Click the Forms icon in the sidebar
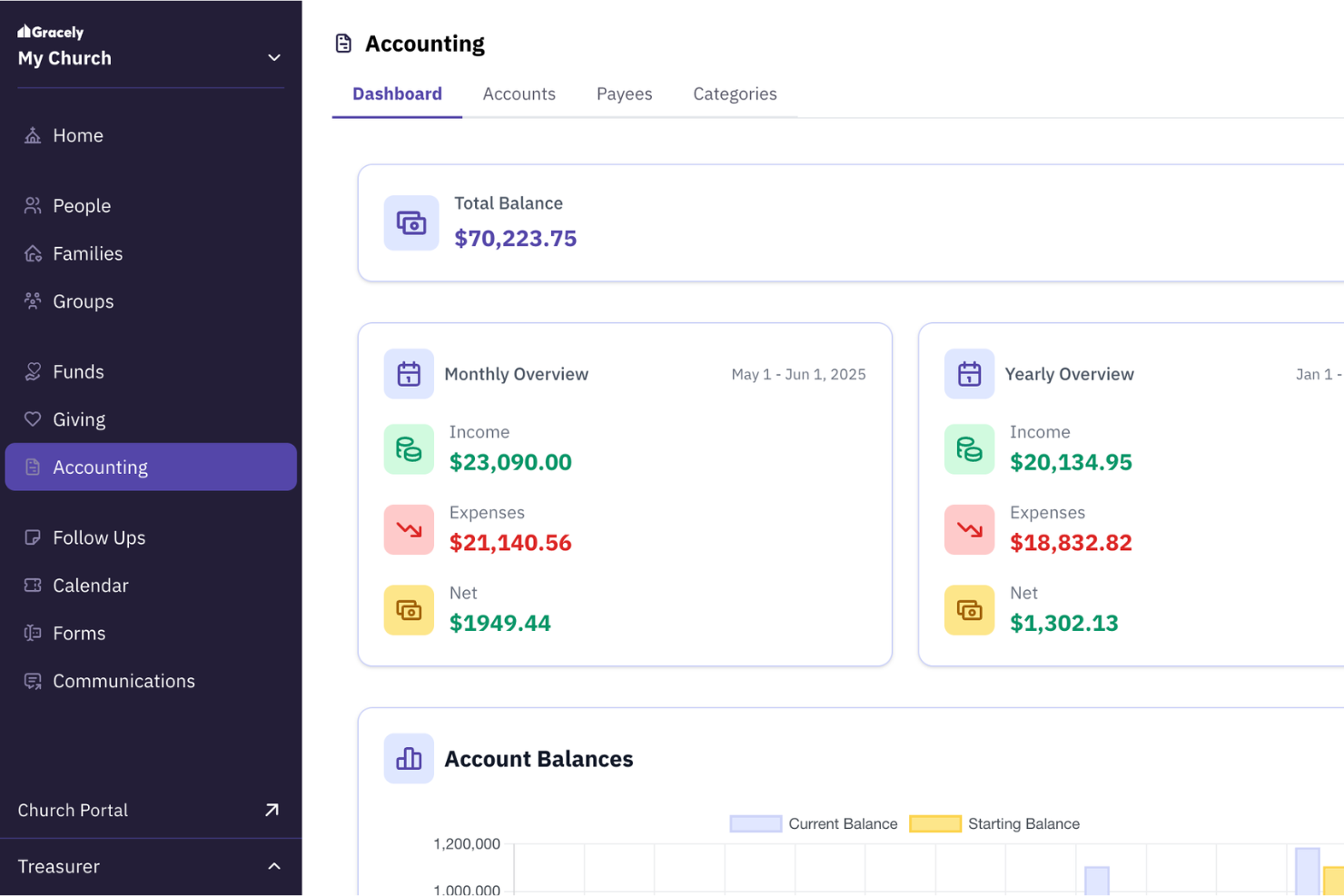The image size is (1344, 896). pos(33,633)
